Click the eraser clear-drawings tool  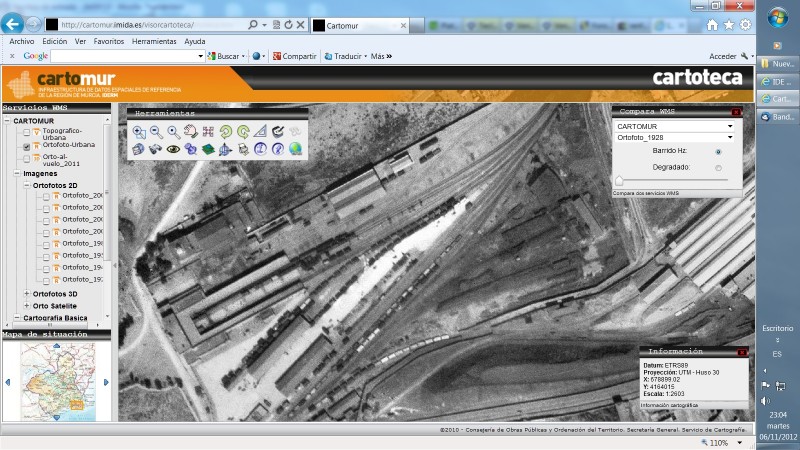[278, 132]
